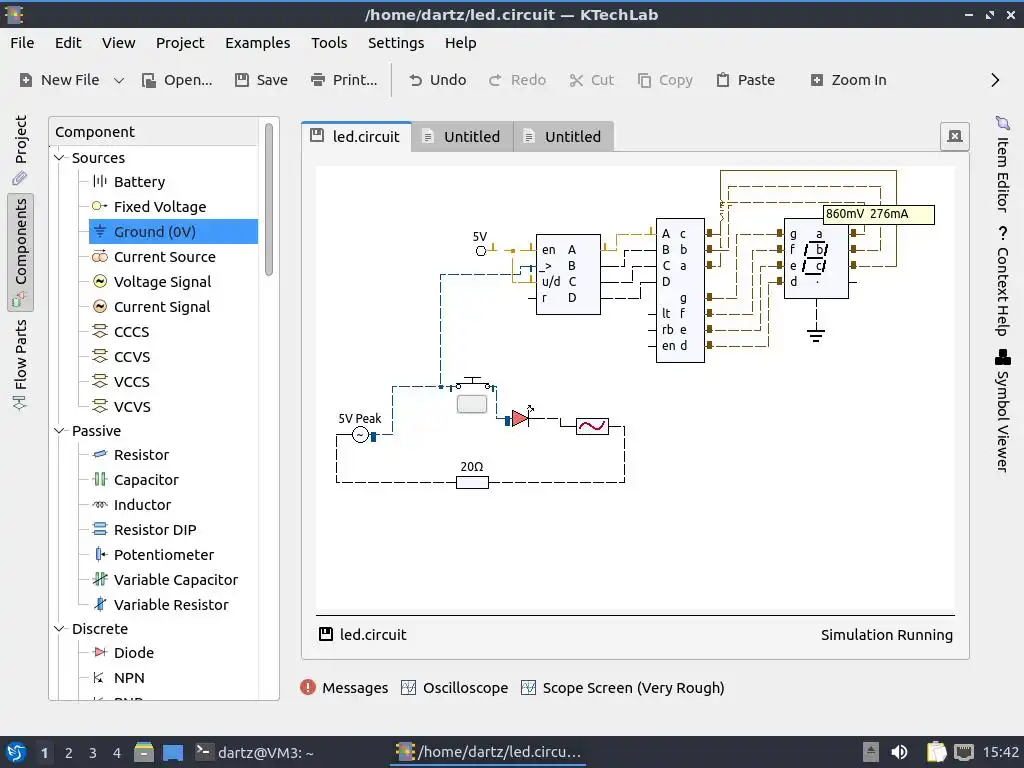The height and width of the screenshot is (768, 1024).
Task: Select the VCCS component
Action: pyautogui.click(x=131, y=381)
